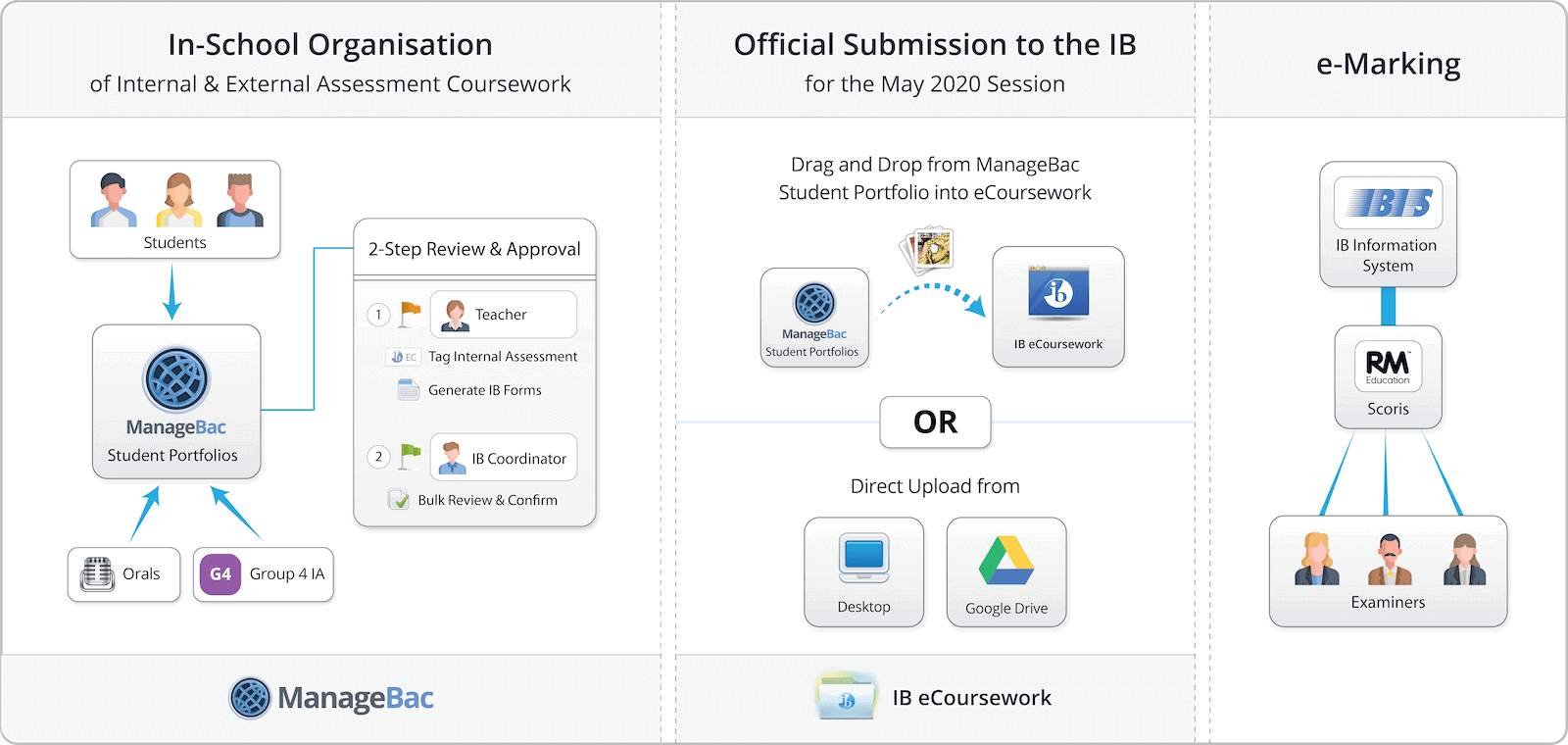1568x745 pixels.
Task: Click the Google Drive triangle icon
Action: click(1006, 562)
